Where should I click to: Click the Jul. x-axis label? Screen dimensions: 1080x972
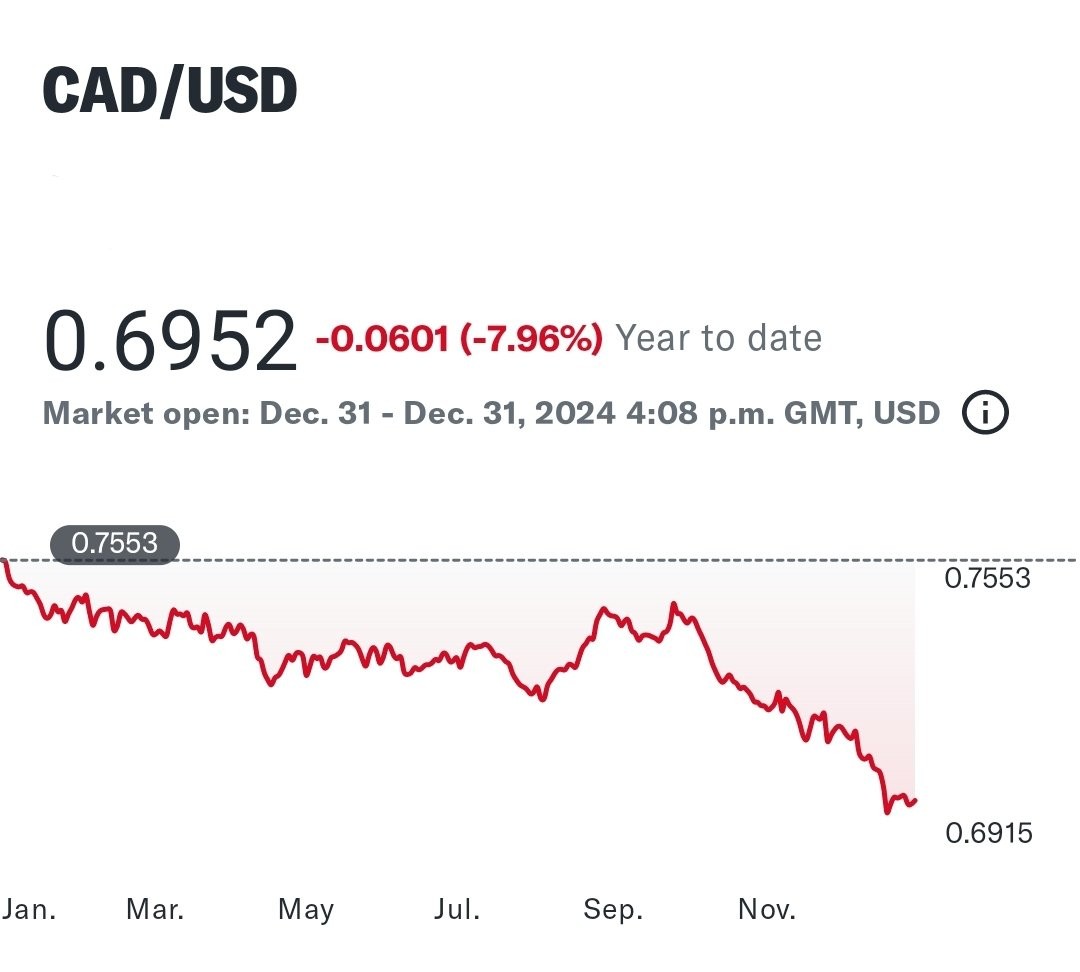(457, 909)
